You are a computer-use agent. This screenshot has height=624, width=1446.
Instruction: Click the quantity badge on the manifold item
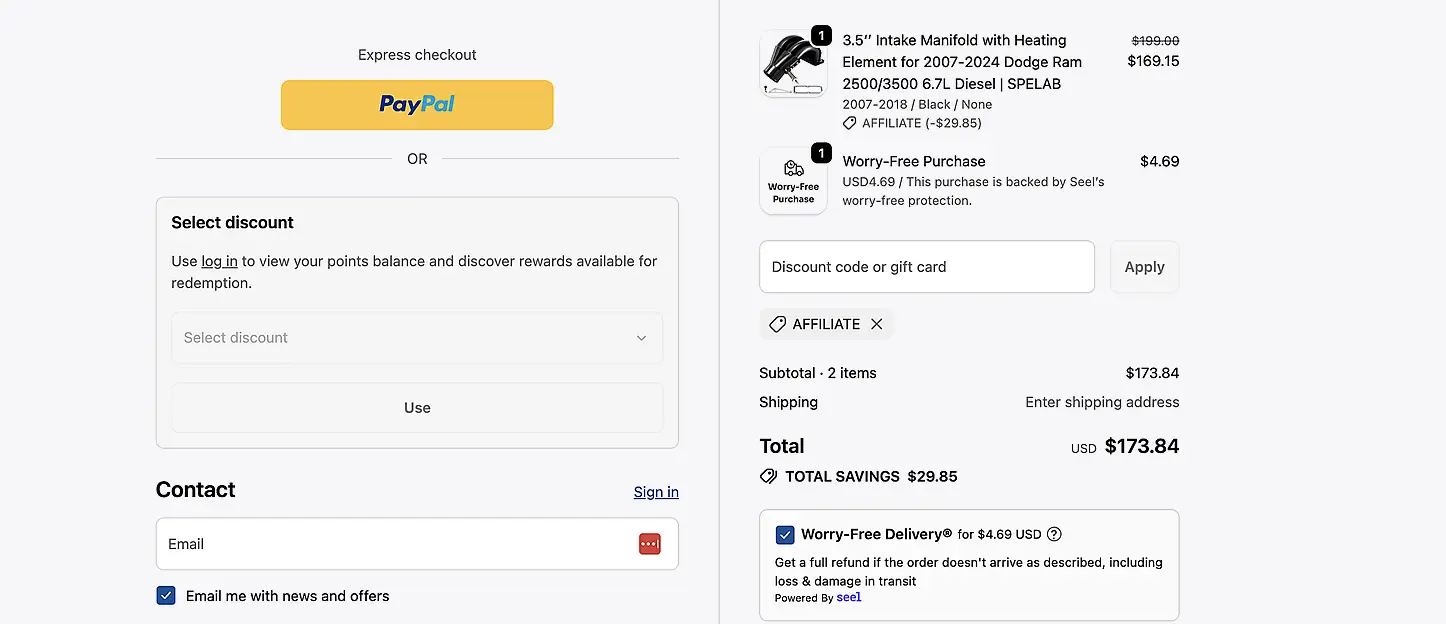pos(821,34)
